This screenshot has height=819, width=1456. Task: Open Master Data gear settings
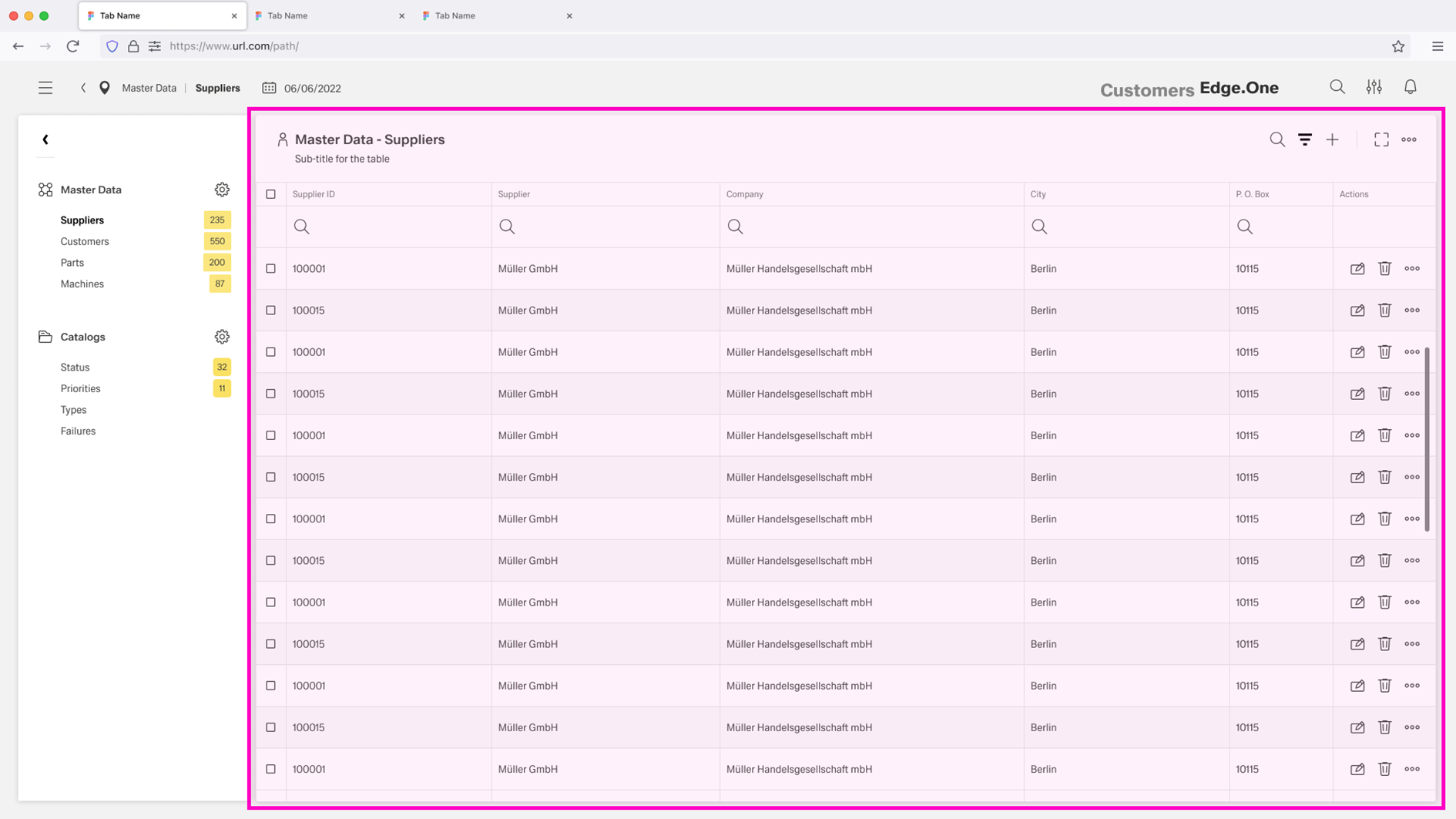click(x=222, y=190)
